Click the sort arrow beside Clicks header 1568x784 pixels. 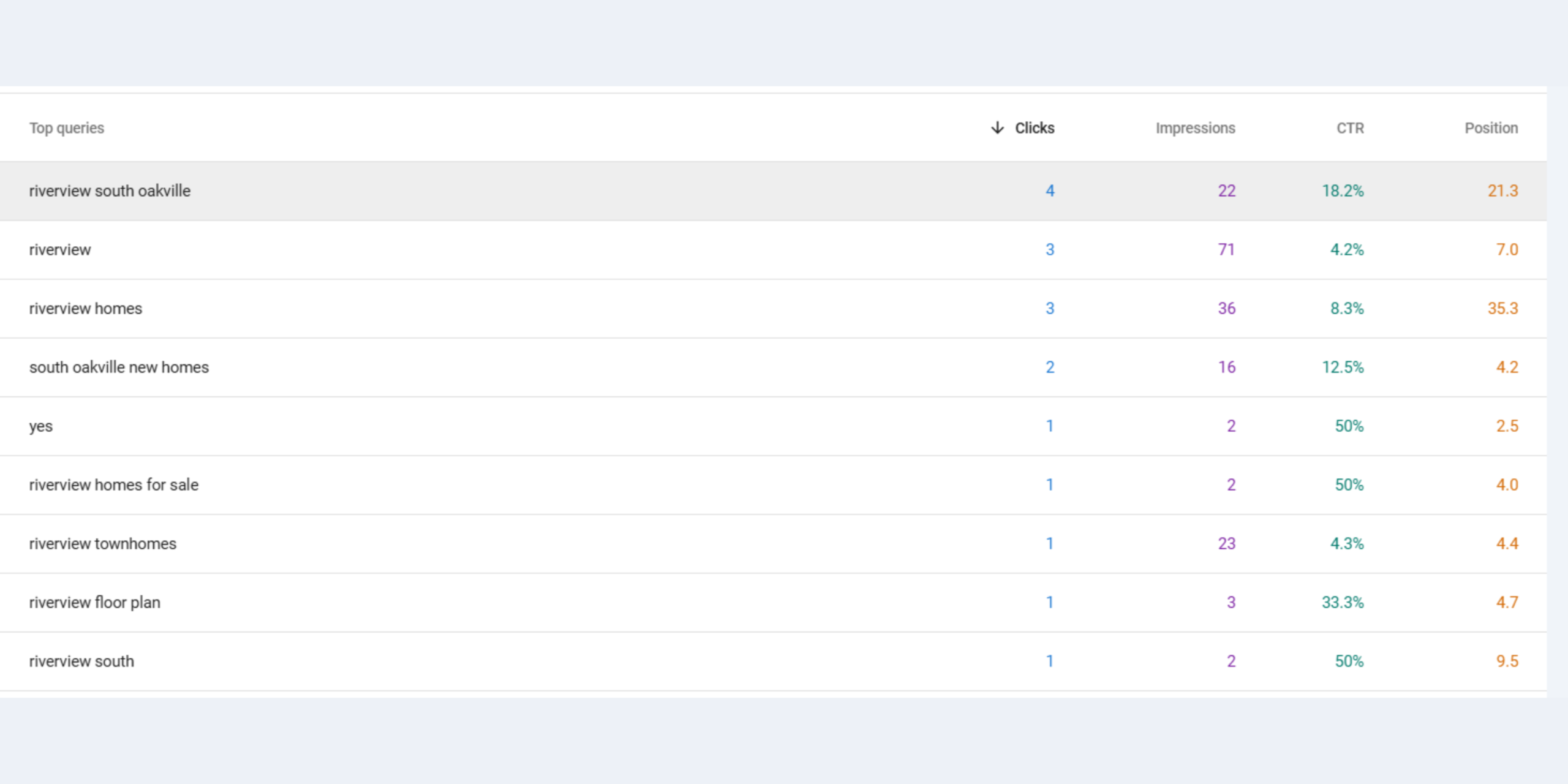tap(997, 127)
